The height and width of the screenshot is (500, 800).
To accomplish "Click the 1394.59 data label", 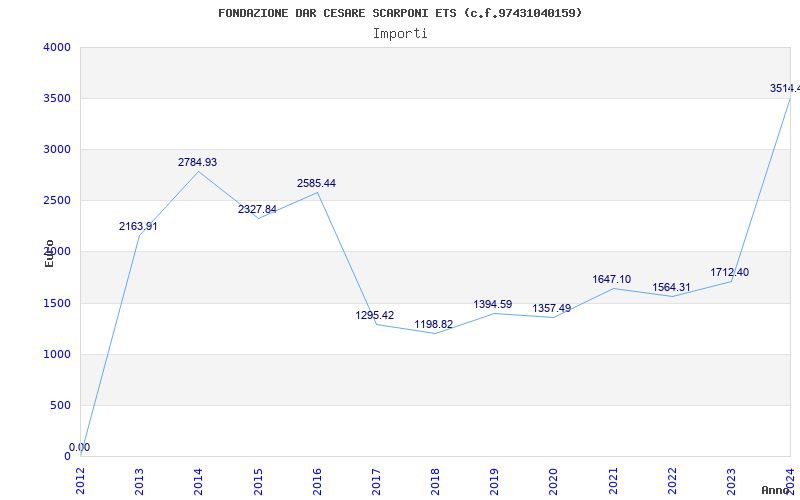I will (x=493, y=304).
